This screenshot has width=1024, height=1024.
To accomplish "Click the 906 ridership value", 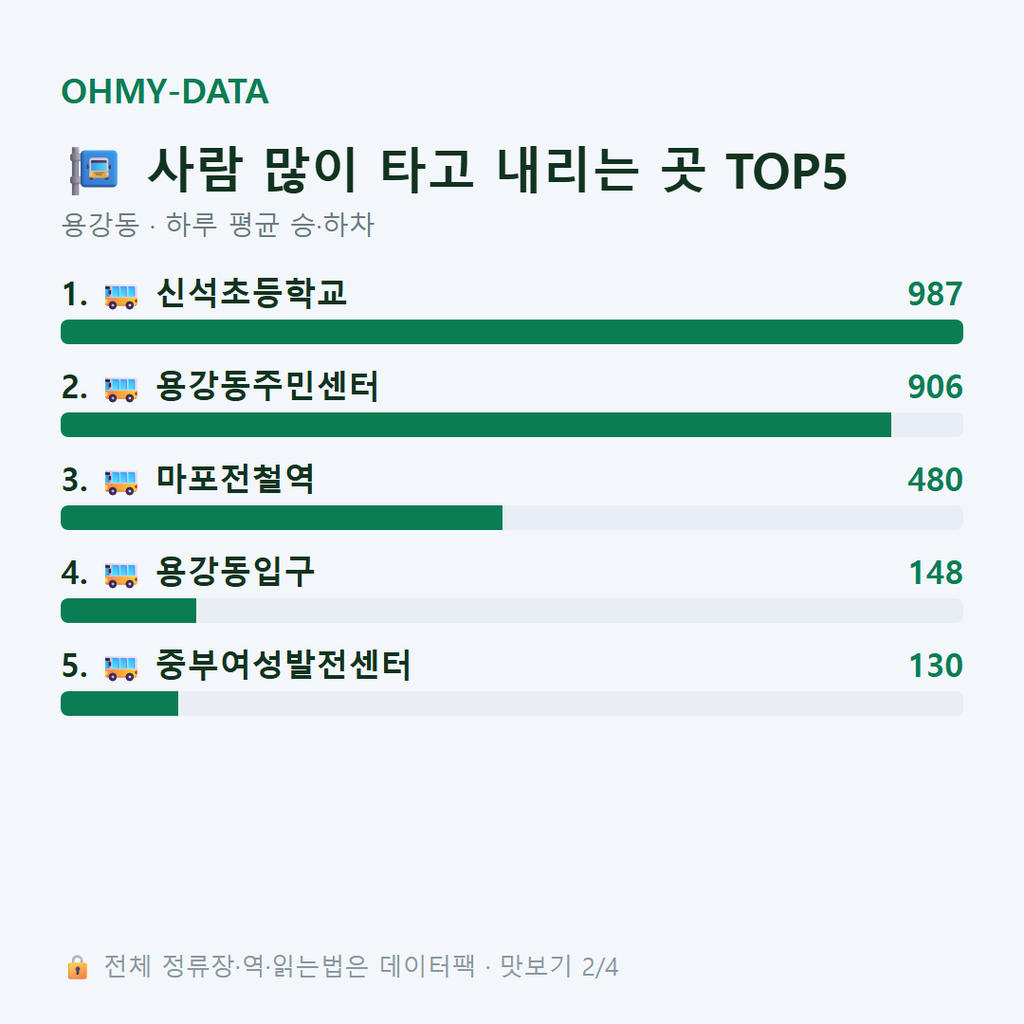I will tap(935, 387).
